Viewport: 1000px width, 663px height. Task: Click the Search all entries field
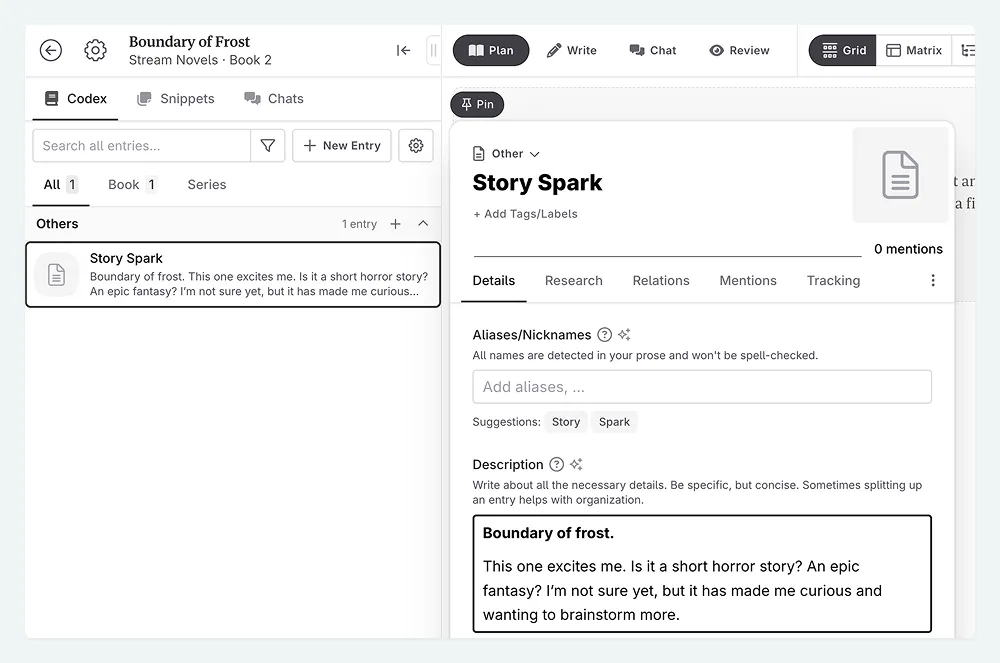pos(141,146)
